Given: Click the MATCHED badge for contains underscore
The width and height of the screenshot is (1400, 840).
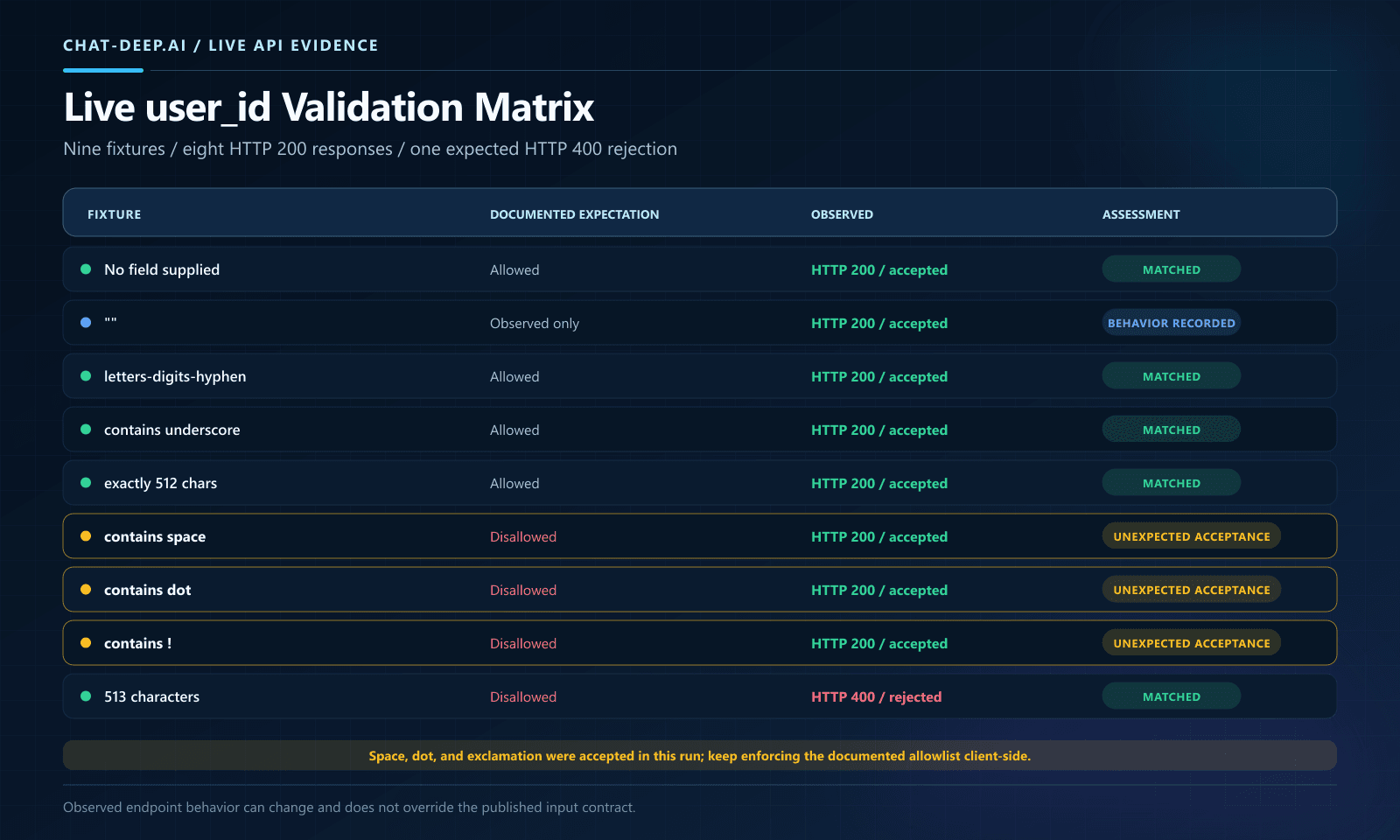Looking at the screenshot, I should [x=1172, y=430].
